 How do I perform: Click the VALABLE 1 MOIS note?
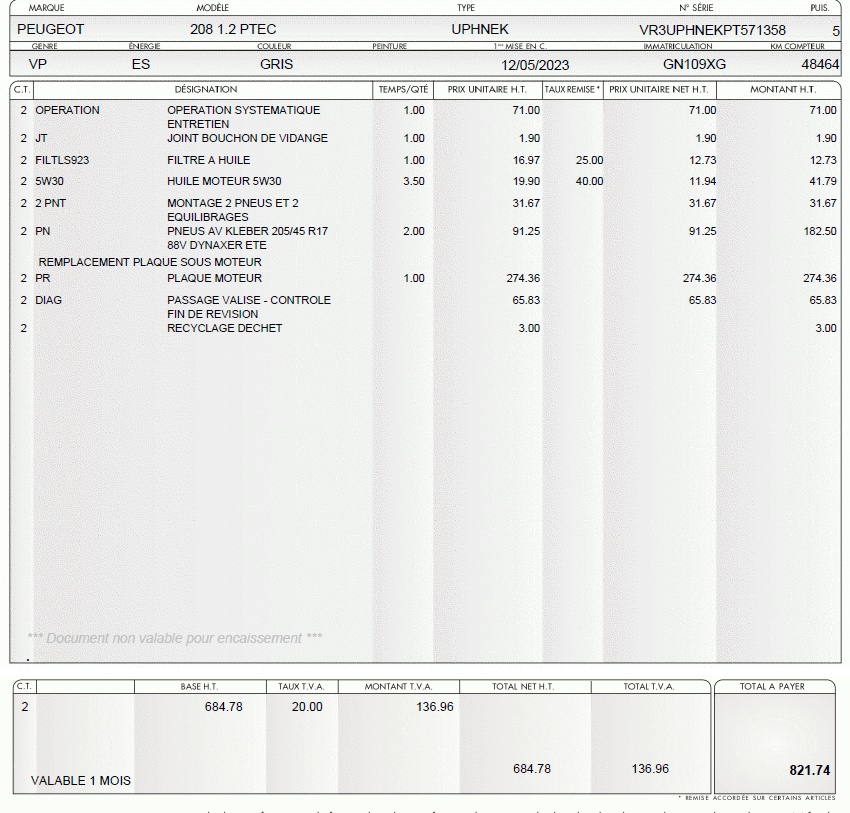(81, 781)
